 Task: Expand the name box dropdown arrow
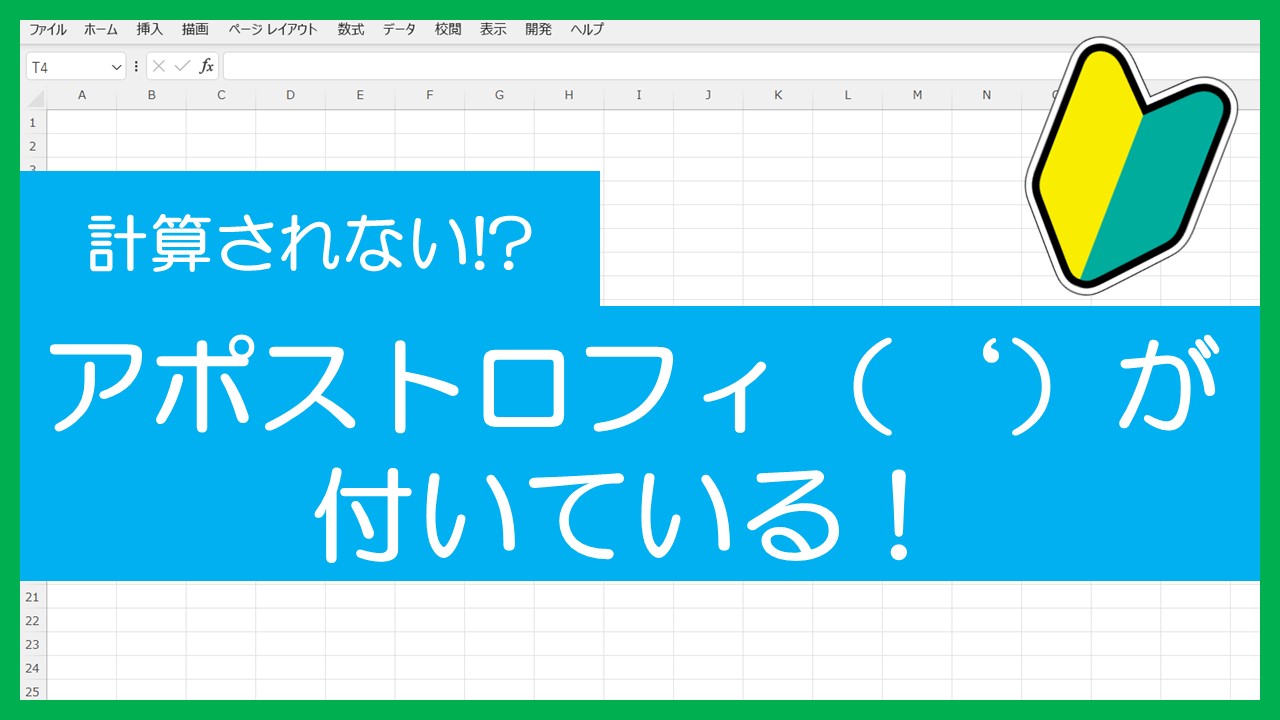coord(116,67)
